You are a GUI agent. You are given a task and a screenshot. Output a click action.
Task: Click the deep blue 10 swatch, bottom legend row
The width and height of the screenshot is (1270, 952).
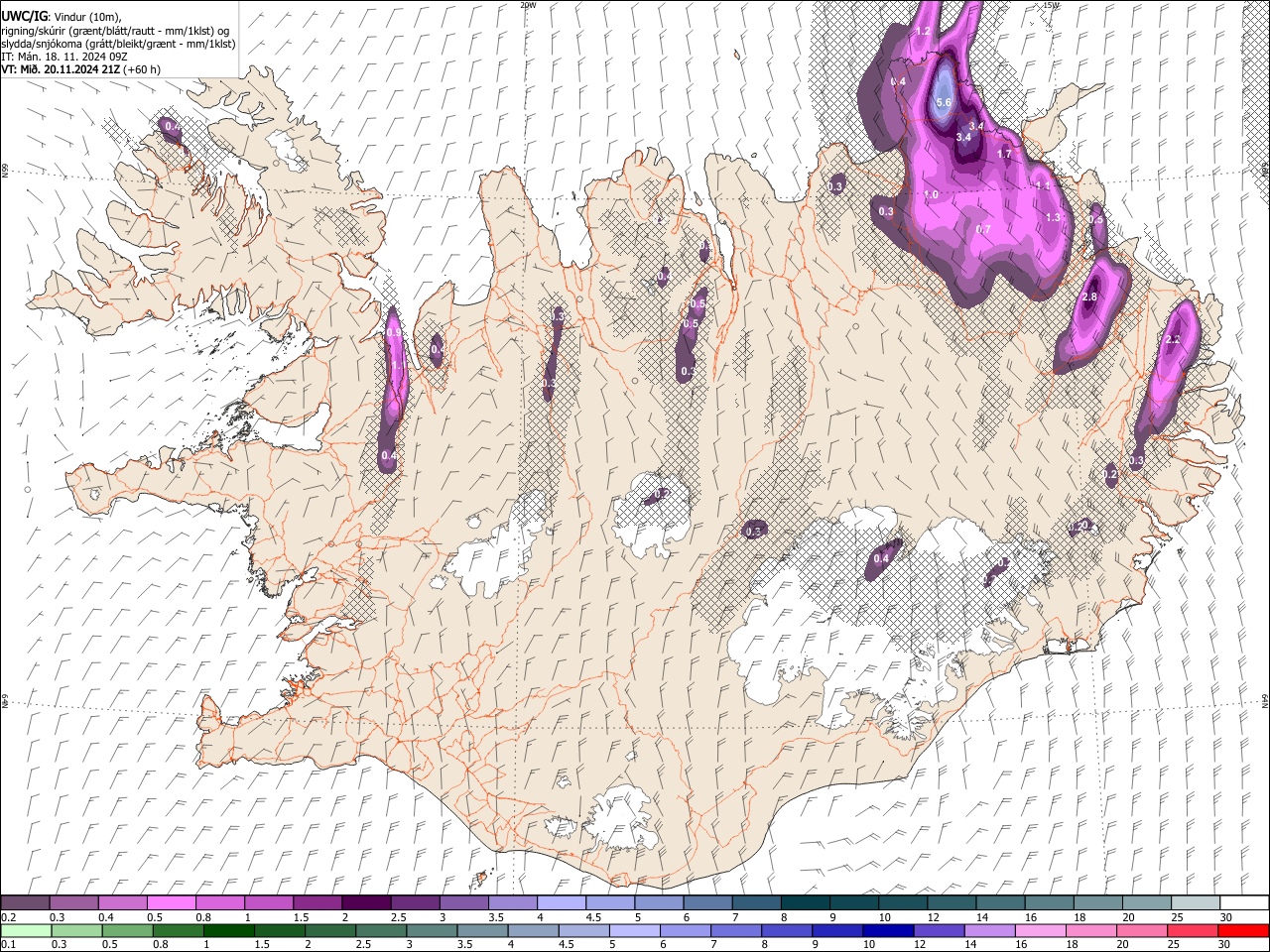(889, 930)
